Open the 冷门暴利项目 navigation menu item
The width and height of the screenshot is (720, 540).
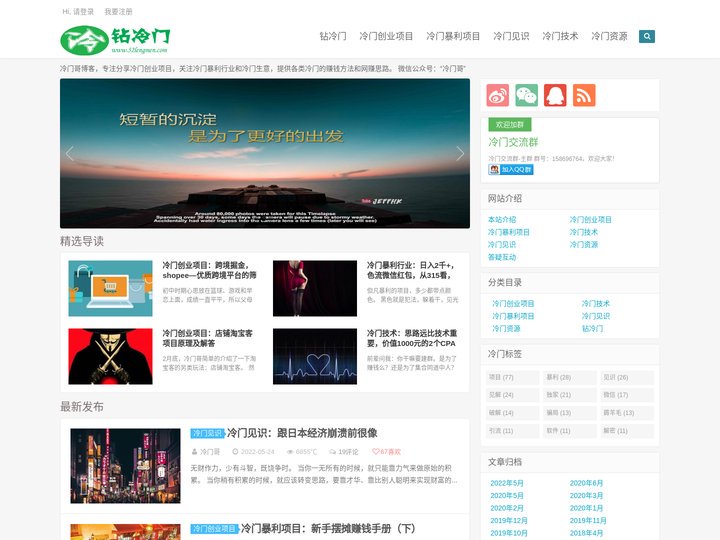coord(453,36)
